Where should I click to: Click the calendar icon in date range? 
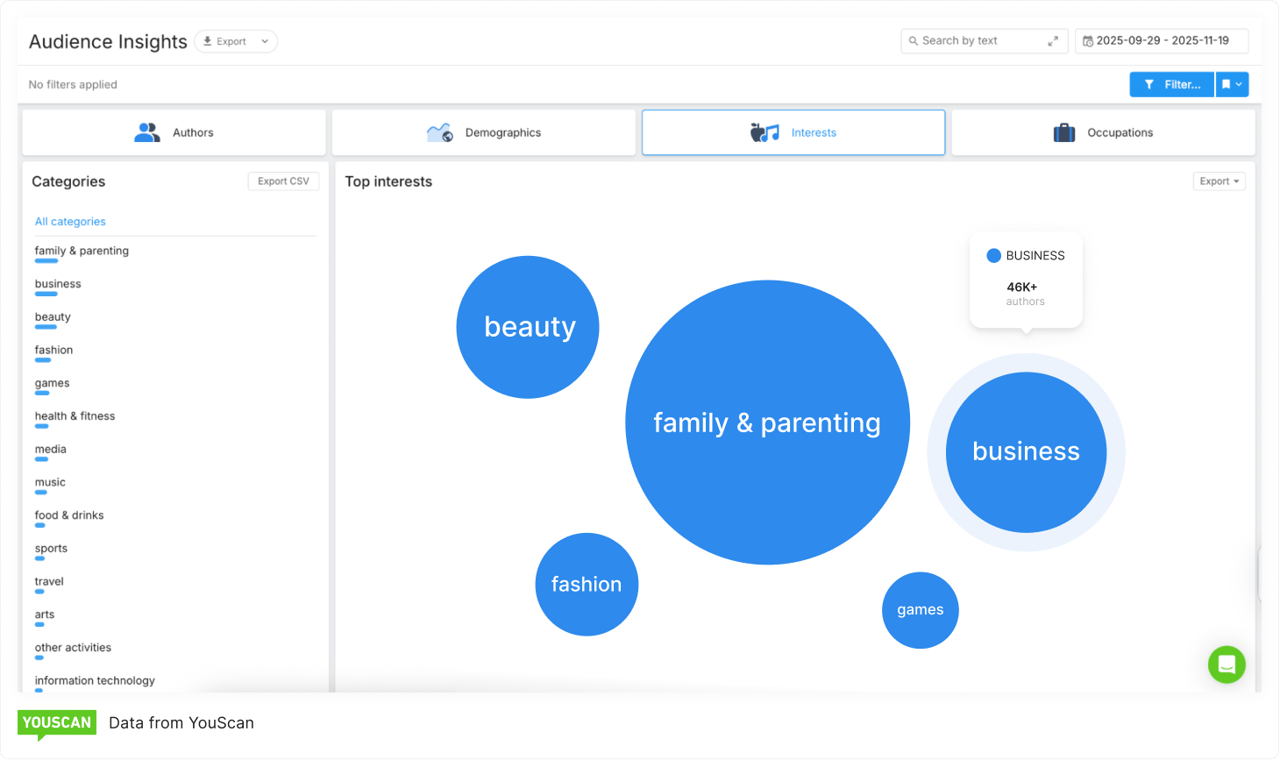click(1088, 41)
